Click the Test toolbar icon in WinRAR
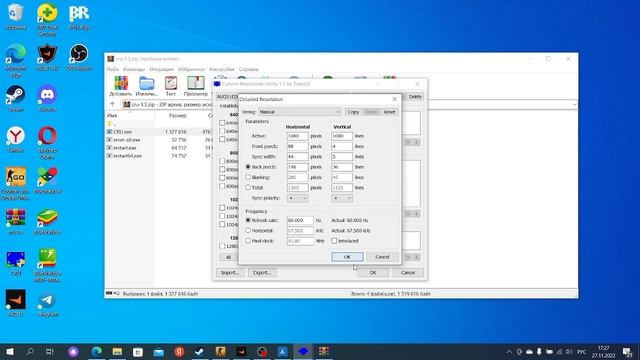 point(171,86)
